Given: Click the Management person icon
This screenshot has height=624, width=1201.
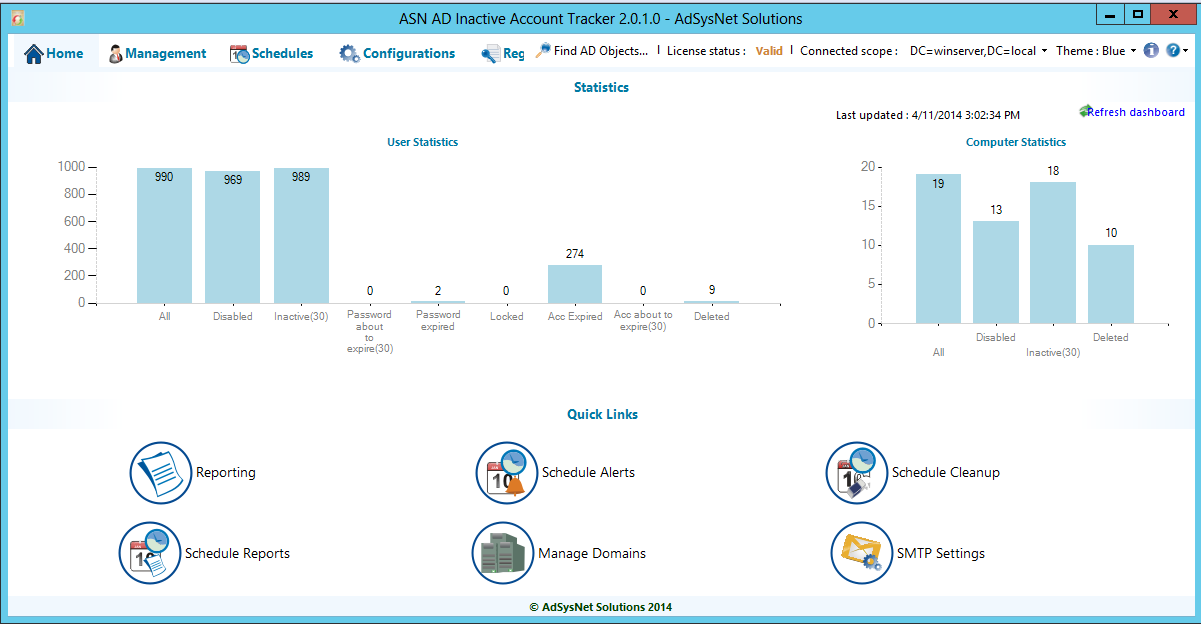Looking at the screenshot, I should coord(116,54).
